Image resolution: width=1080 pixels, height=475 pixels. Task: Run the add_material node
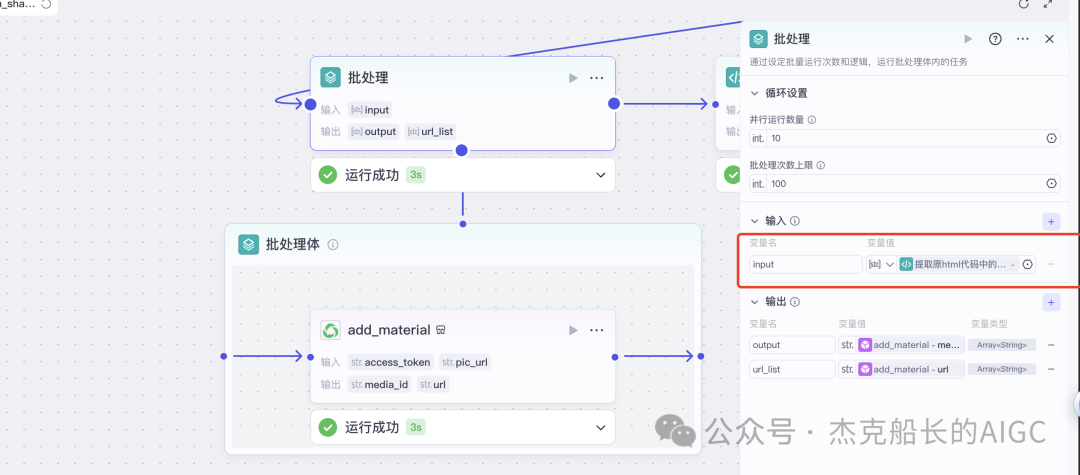[573, 330]
